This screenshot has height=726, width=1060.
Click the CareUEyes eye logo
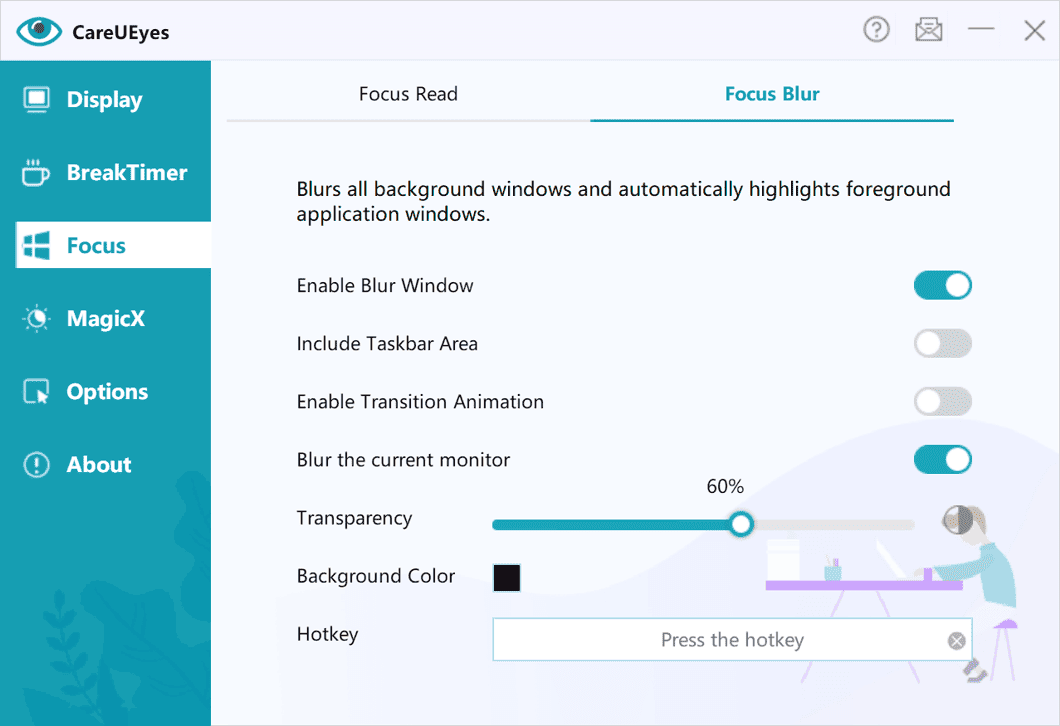[x=39, y=31]
